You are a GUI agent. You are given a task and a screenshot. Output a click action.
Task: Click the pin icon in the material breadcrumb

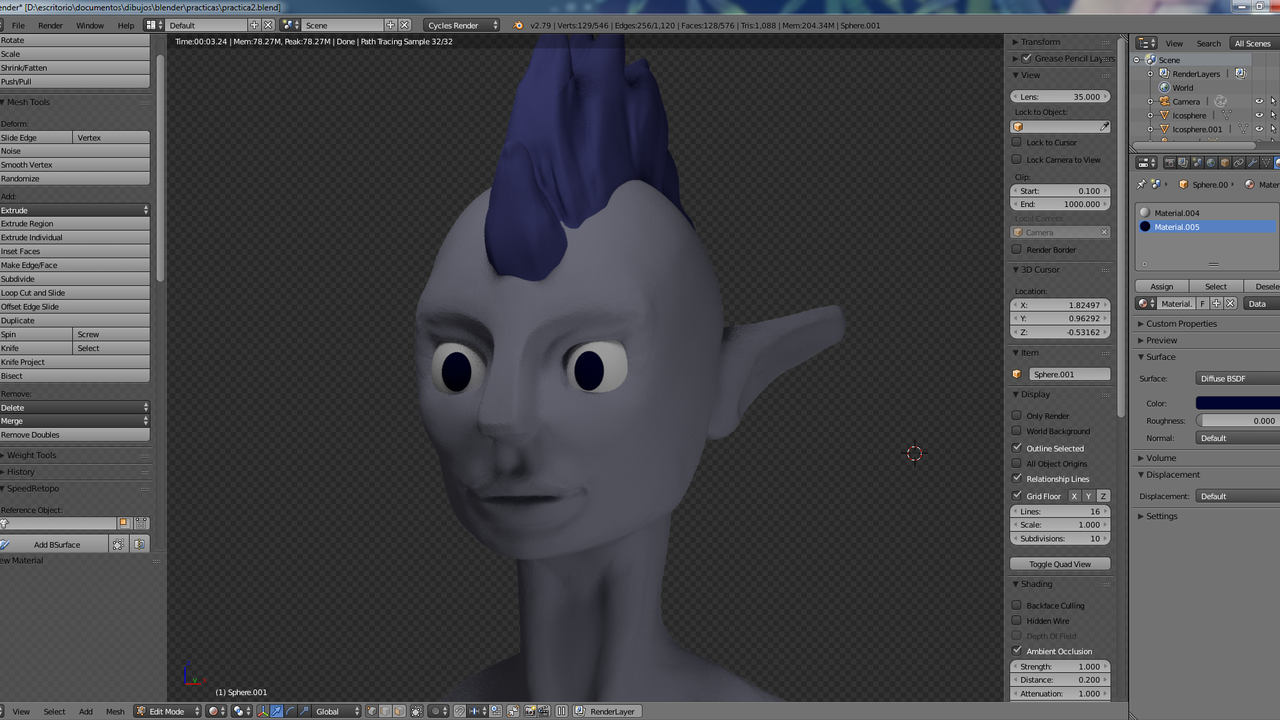click(x=1140, y=184)
